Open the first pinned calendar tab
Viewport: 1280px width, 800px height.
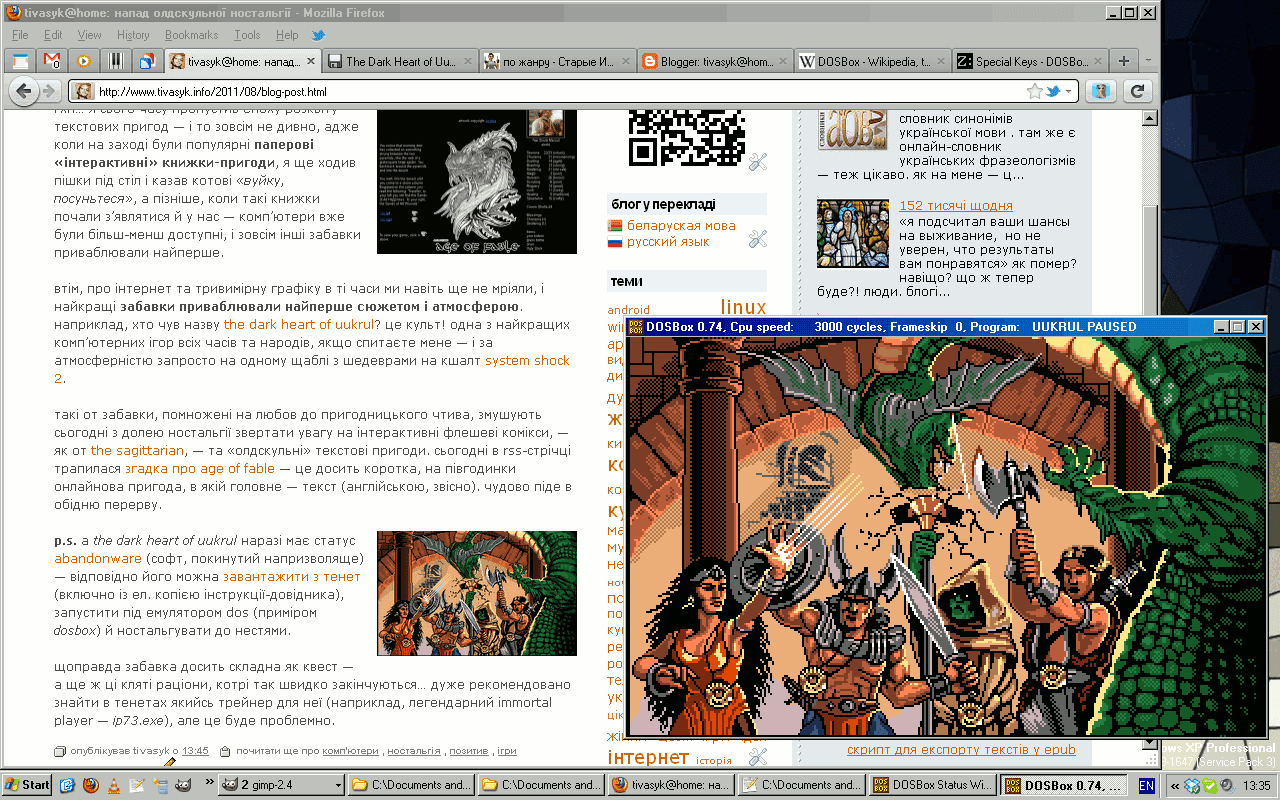pos(22,61)
